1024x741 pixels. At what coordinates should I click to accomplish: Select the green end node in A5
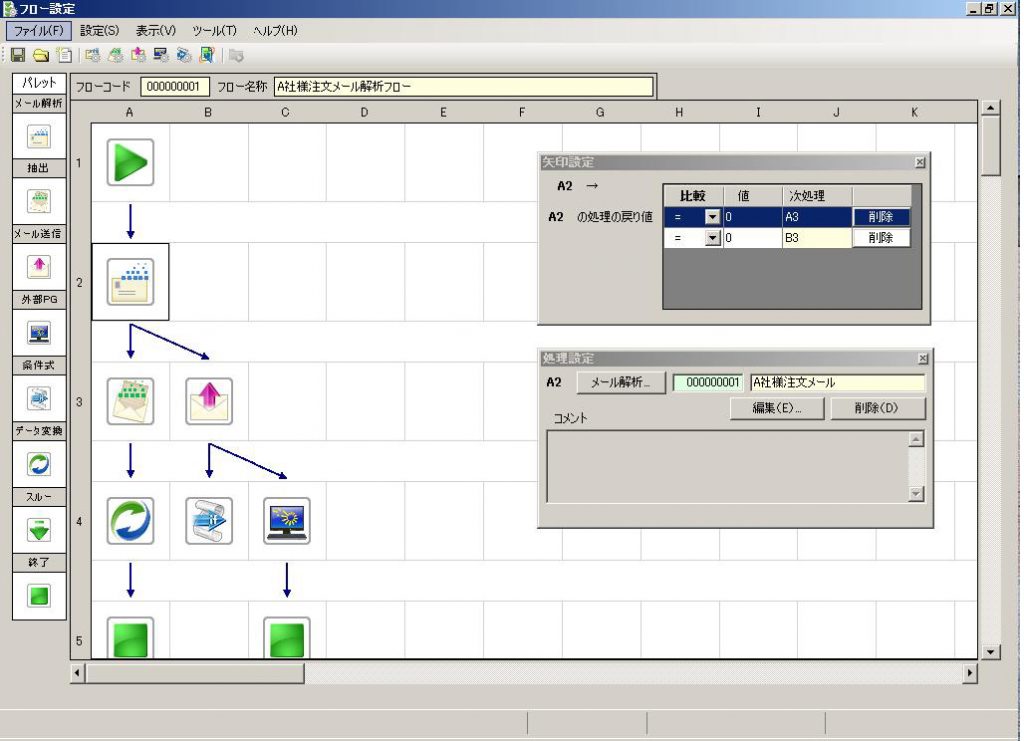(x=131, y=637)
